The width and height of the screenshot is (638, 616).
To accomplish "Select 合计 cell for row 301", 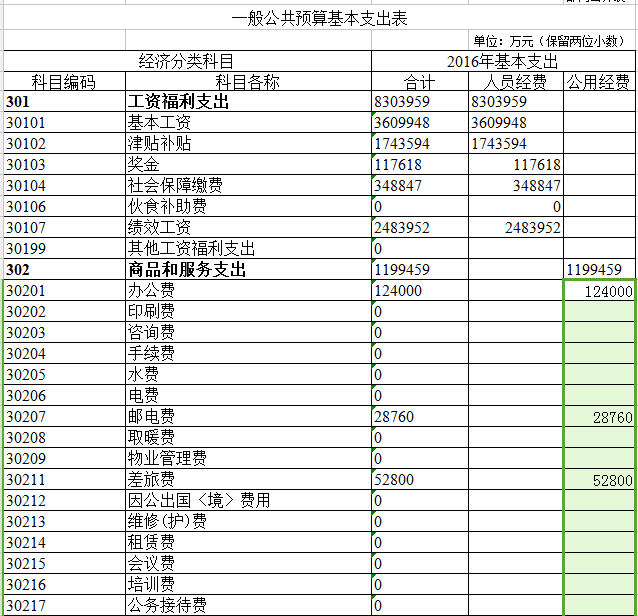I will (420, 101).
